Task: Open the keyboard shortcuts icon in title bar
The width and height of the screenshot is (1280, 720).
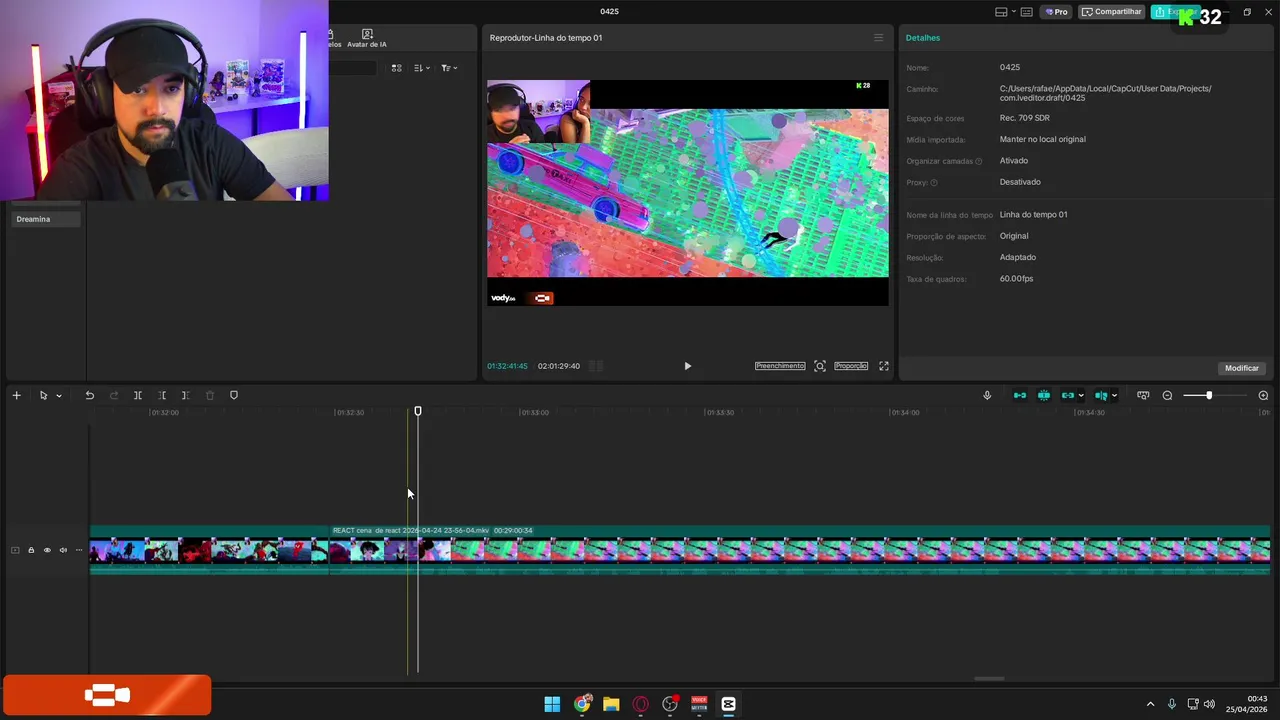Action: click(x=1029, y=12)
